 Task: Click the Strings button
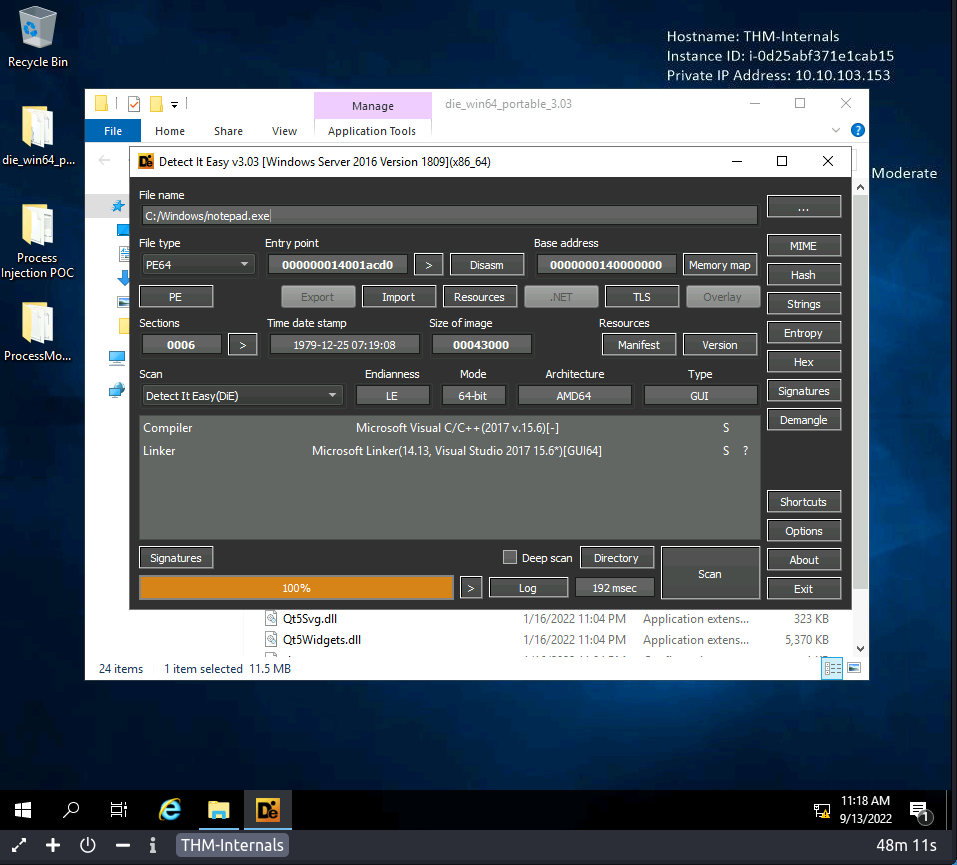803,304
